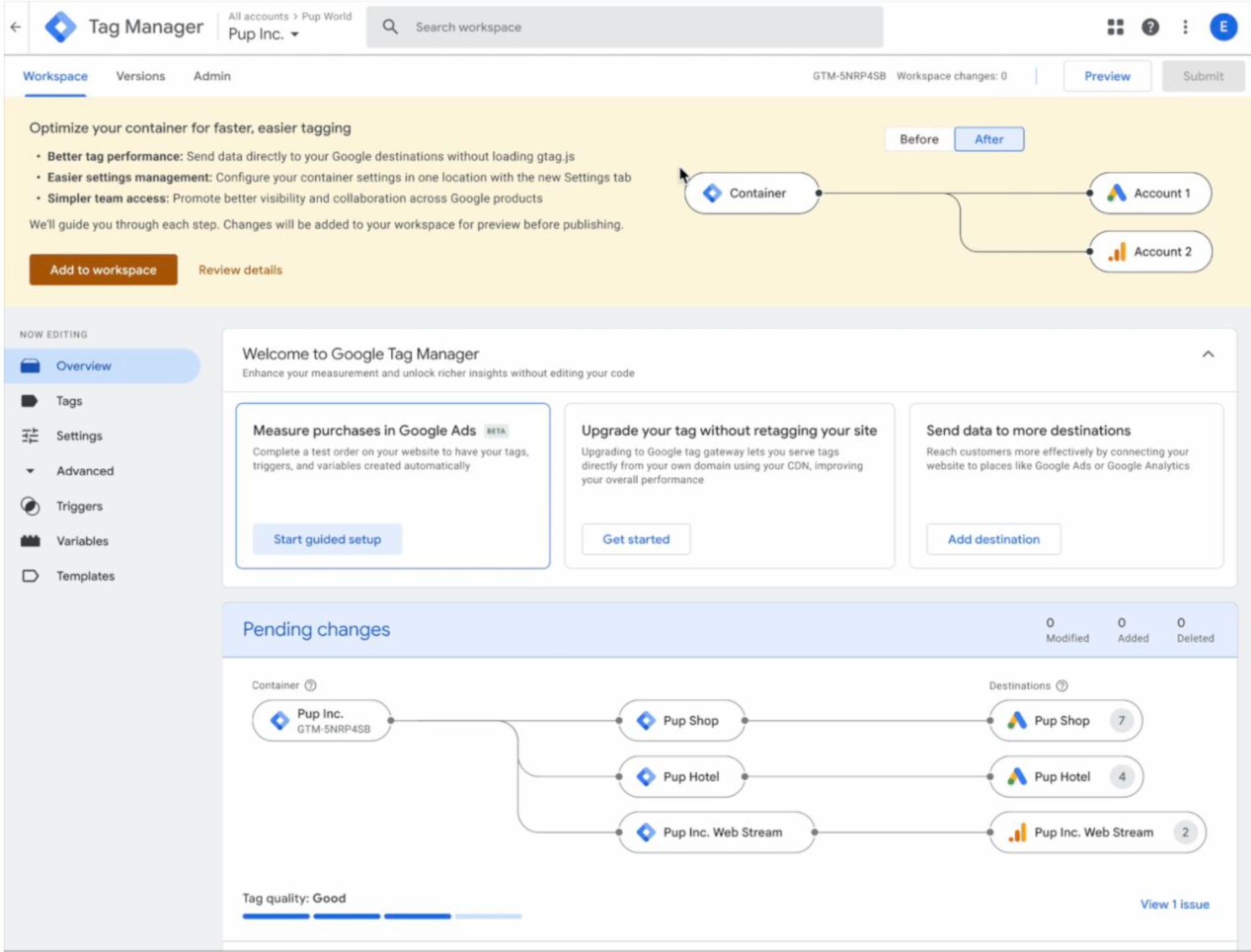This screenshot has height=952, width=1251.
Task: Click the search magnifier icon
Action: (x=390, y=27)
